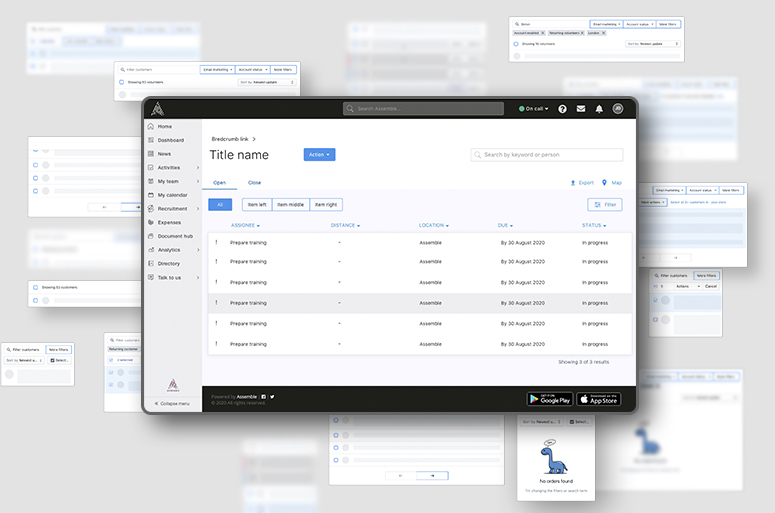Click the 'Search by keyword or person' field

[547, 155]
